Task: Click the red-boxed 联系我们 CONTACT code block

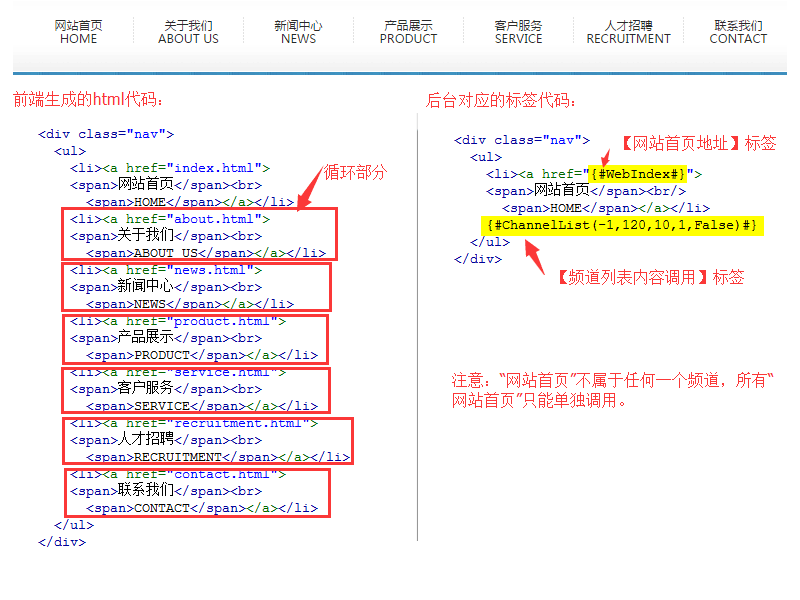Action: point(197,492)
